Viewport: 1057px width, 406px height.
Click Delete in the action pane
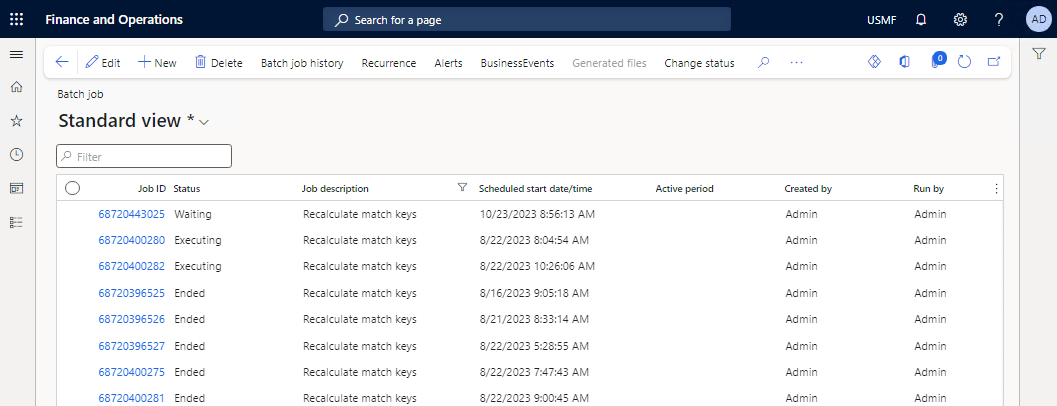(218, 63)
